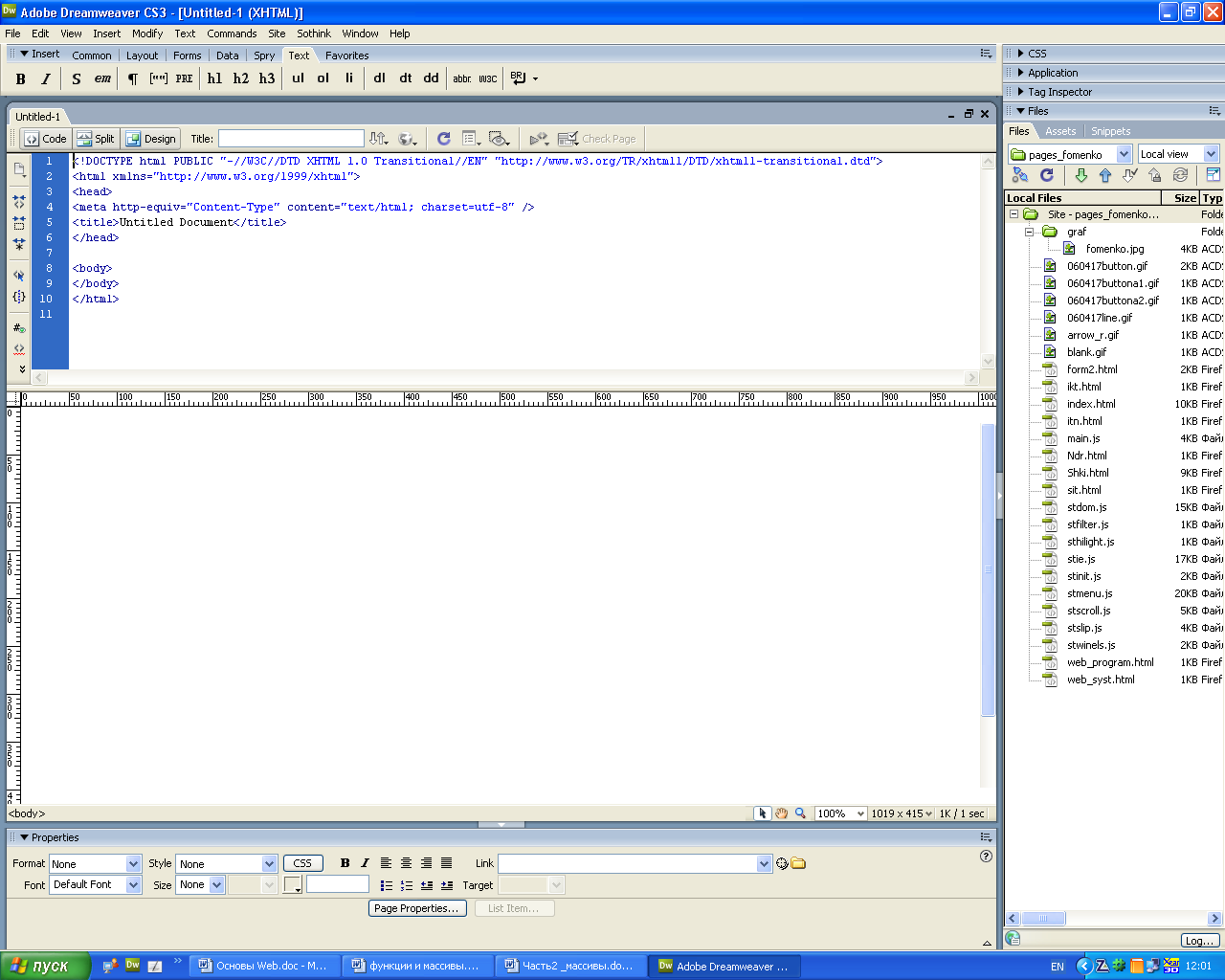Insert Strong tag with S icon
Image resolution: width=1225 pixels, height=980 pixels.
[x=77, y=78]
